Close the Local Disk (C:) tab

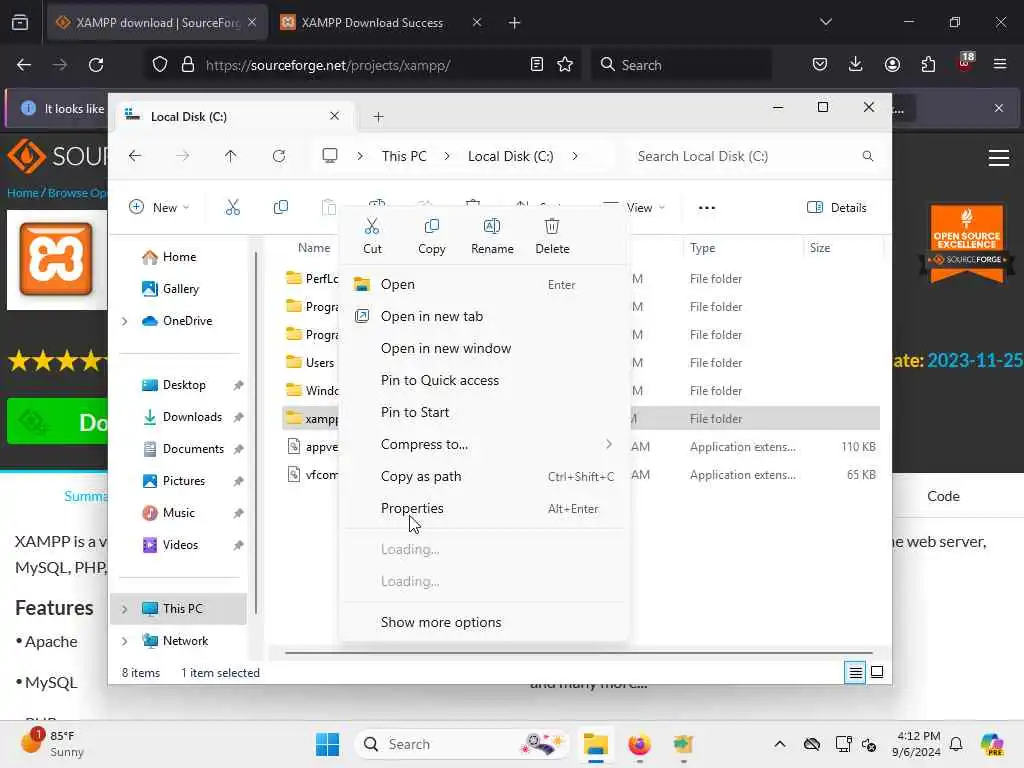(334, 116)
